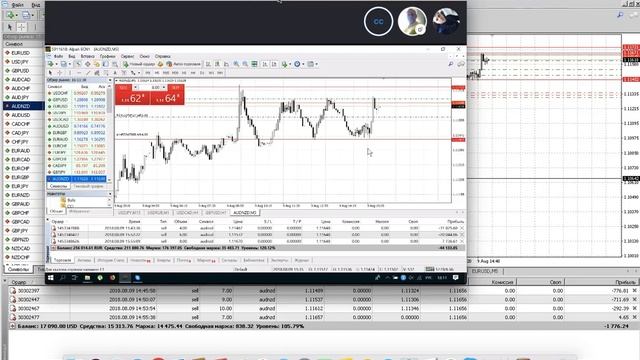Select EURUSD in background window symbol list
This screenshot has width=640, height=360.
tap(23, 53)
